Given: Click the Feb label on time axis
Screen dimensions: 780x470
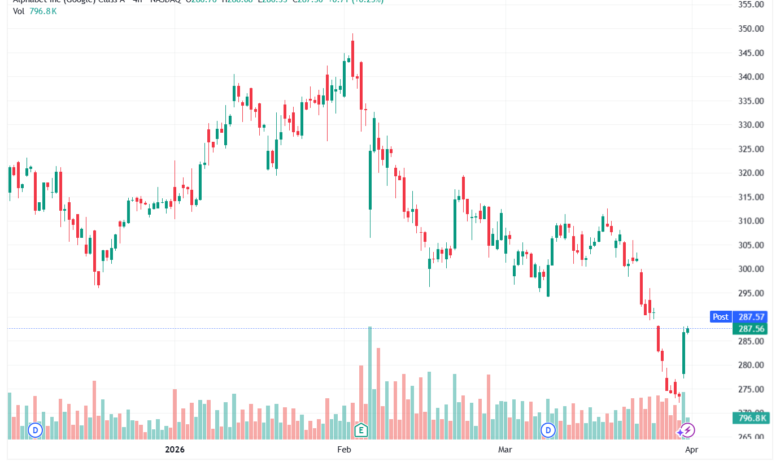Looking at the screenshot, I should (345, 451).
